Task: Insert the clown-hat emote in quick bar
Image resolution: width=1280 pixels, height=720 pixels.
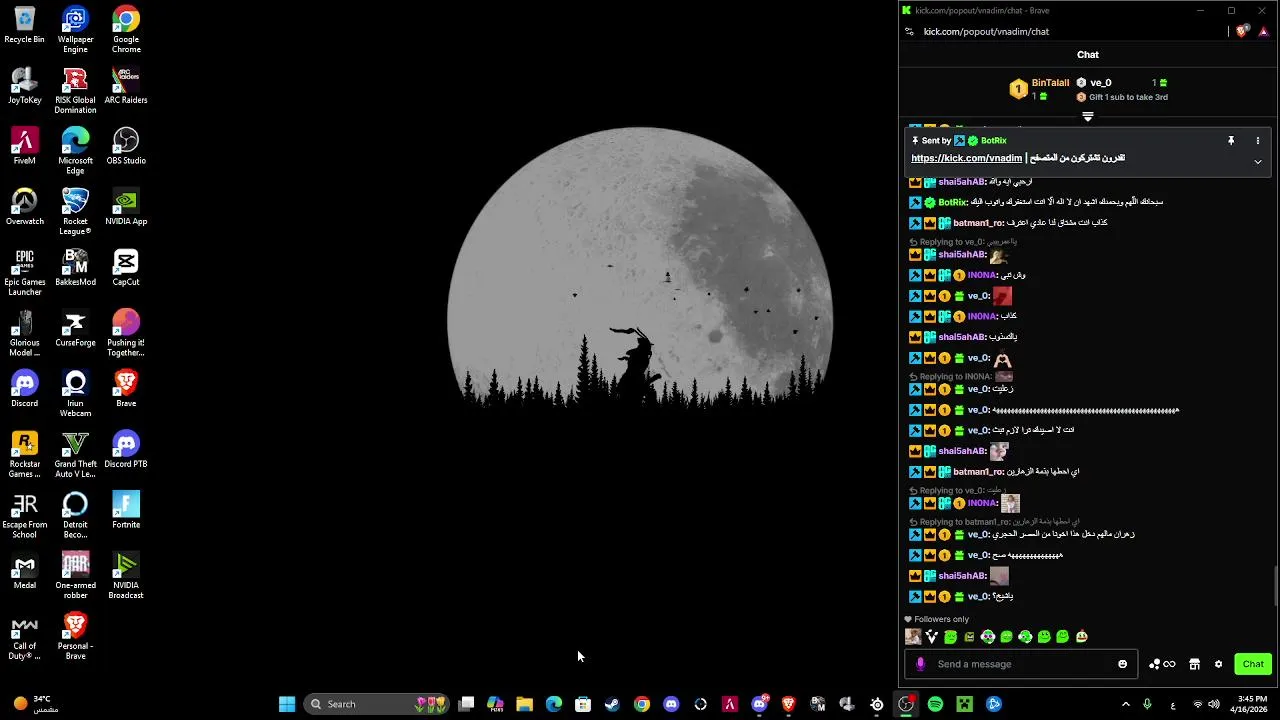Action: (1082, 637)
